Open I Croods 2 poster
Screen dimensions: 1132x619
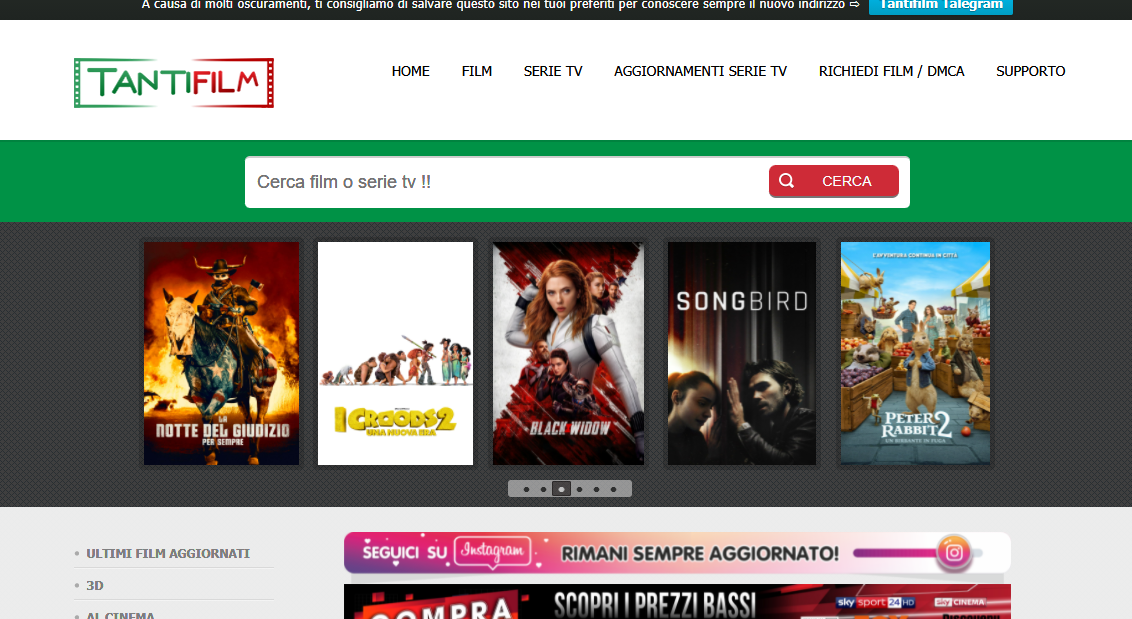point(396,353)
